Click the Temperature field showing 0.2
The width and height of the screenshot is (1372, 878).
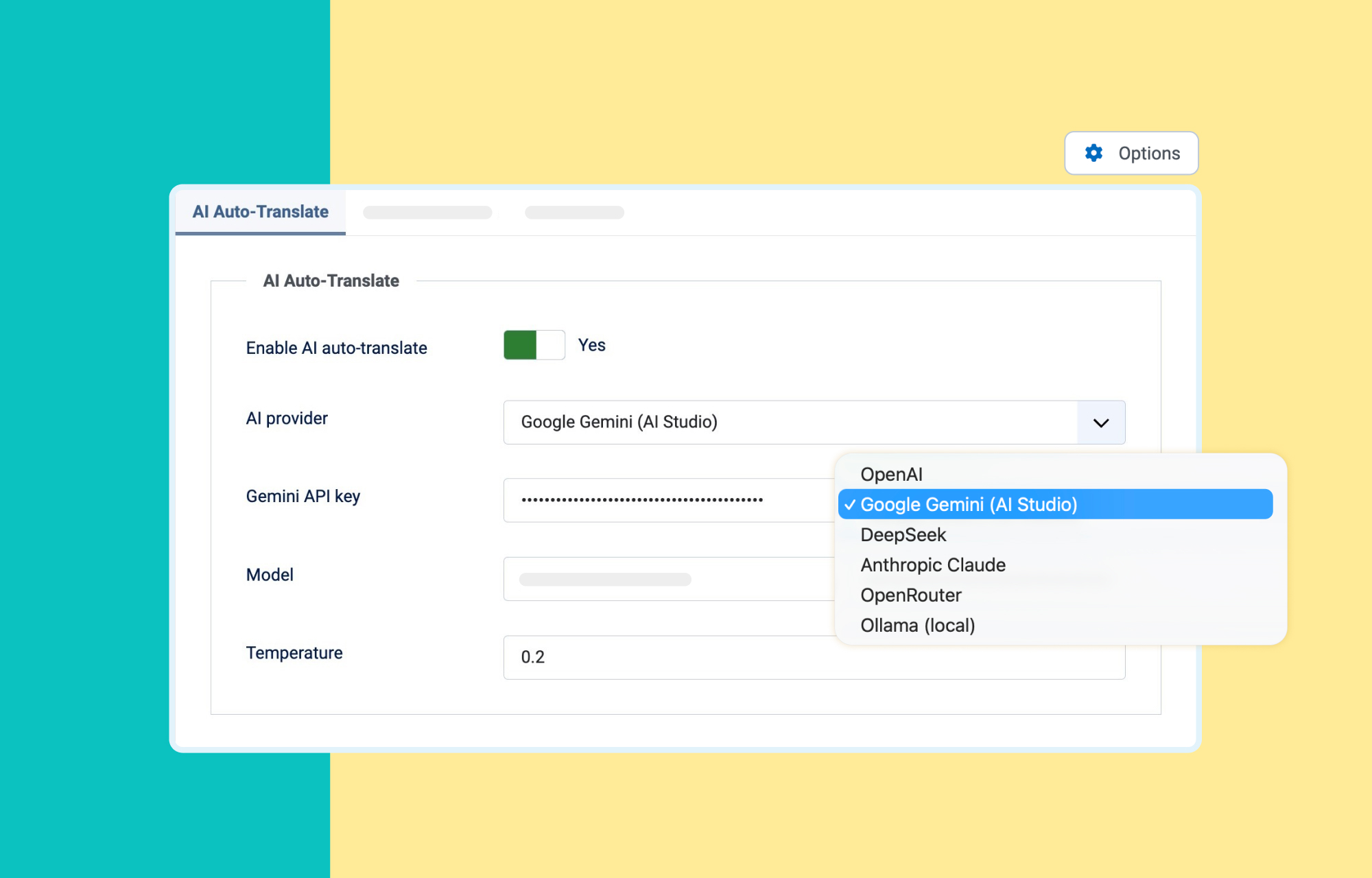click(x=814, y=657)
